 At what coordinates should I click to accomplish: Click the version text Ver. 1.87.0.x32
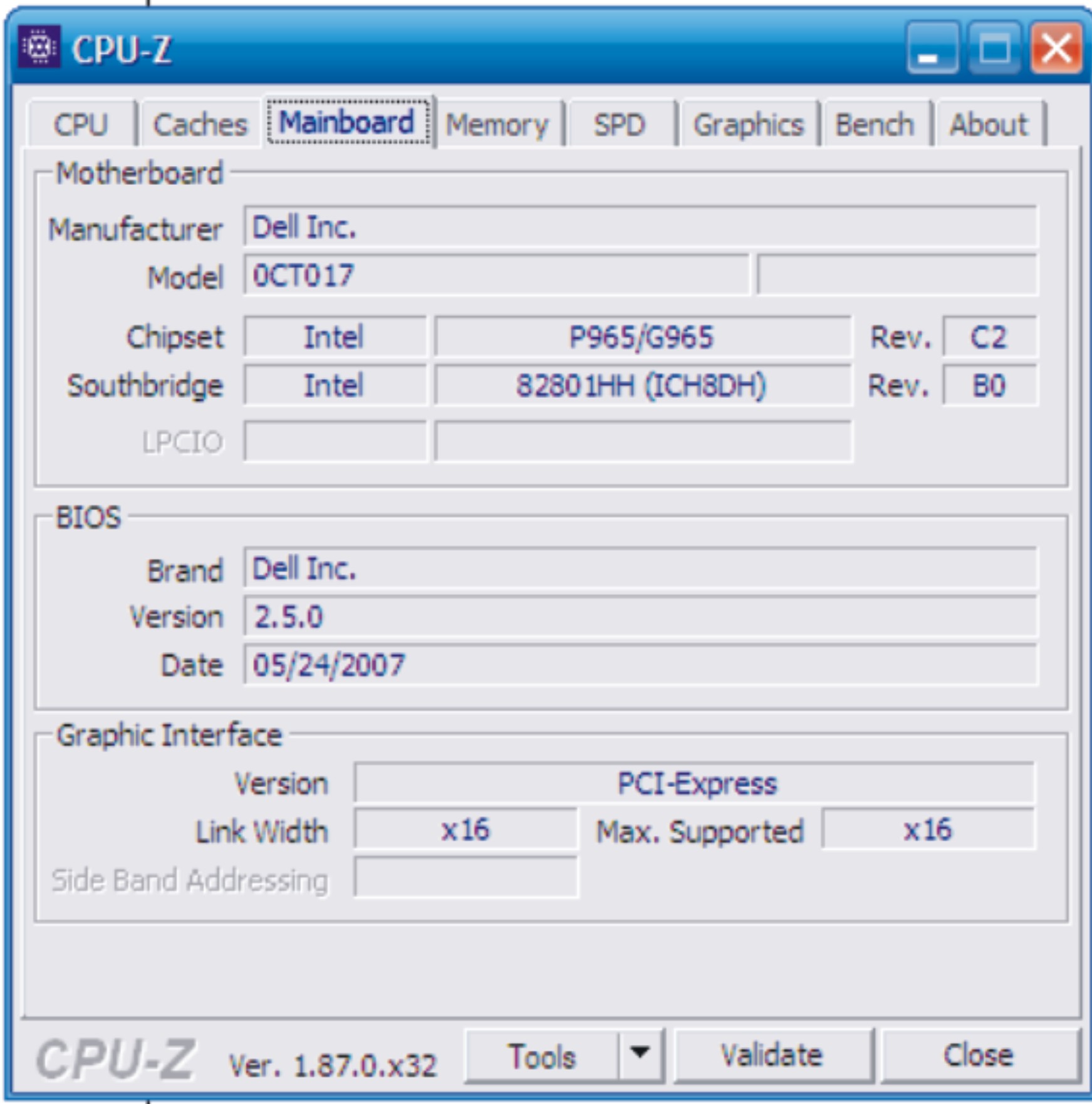tap(332, 1065)
